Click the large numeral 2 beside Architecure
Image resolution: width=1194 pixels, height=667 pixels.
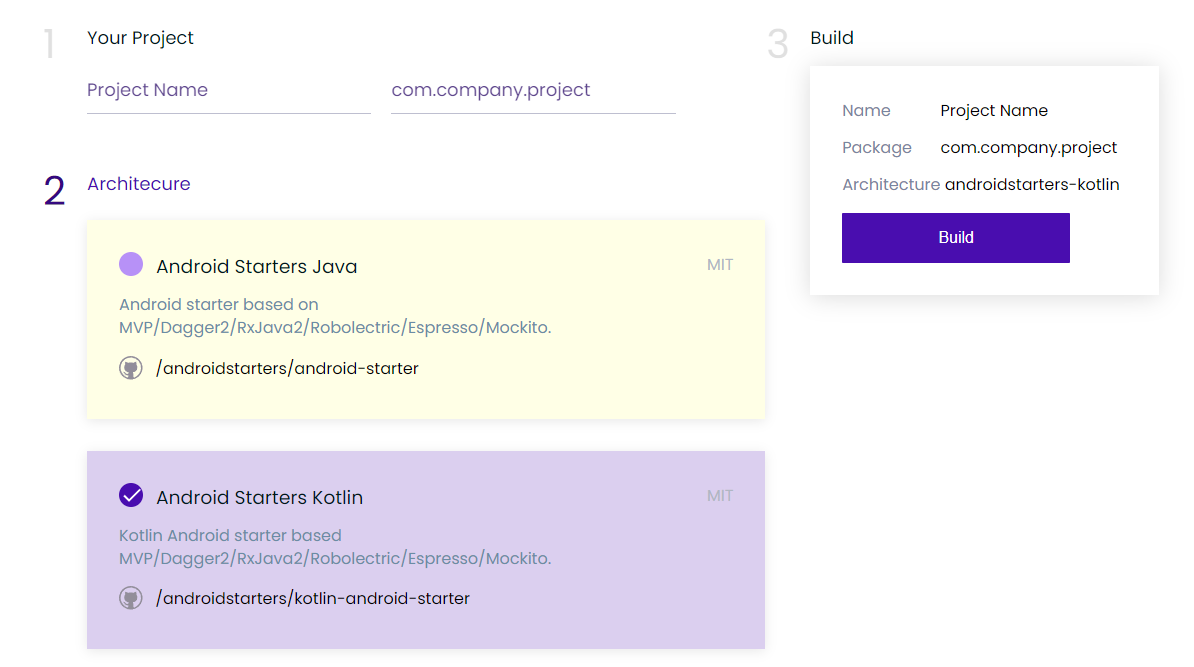pos(54,190)
